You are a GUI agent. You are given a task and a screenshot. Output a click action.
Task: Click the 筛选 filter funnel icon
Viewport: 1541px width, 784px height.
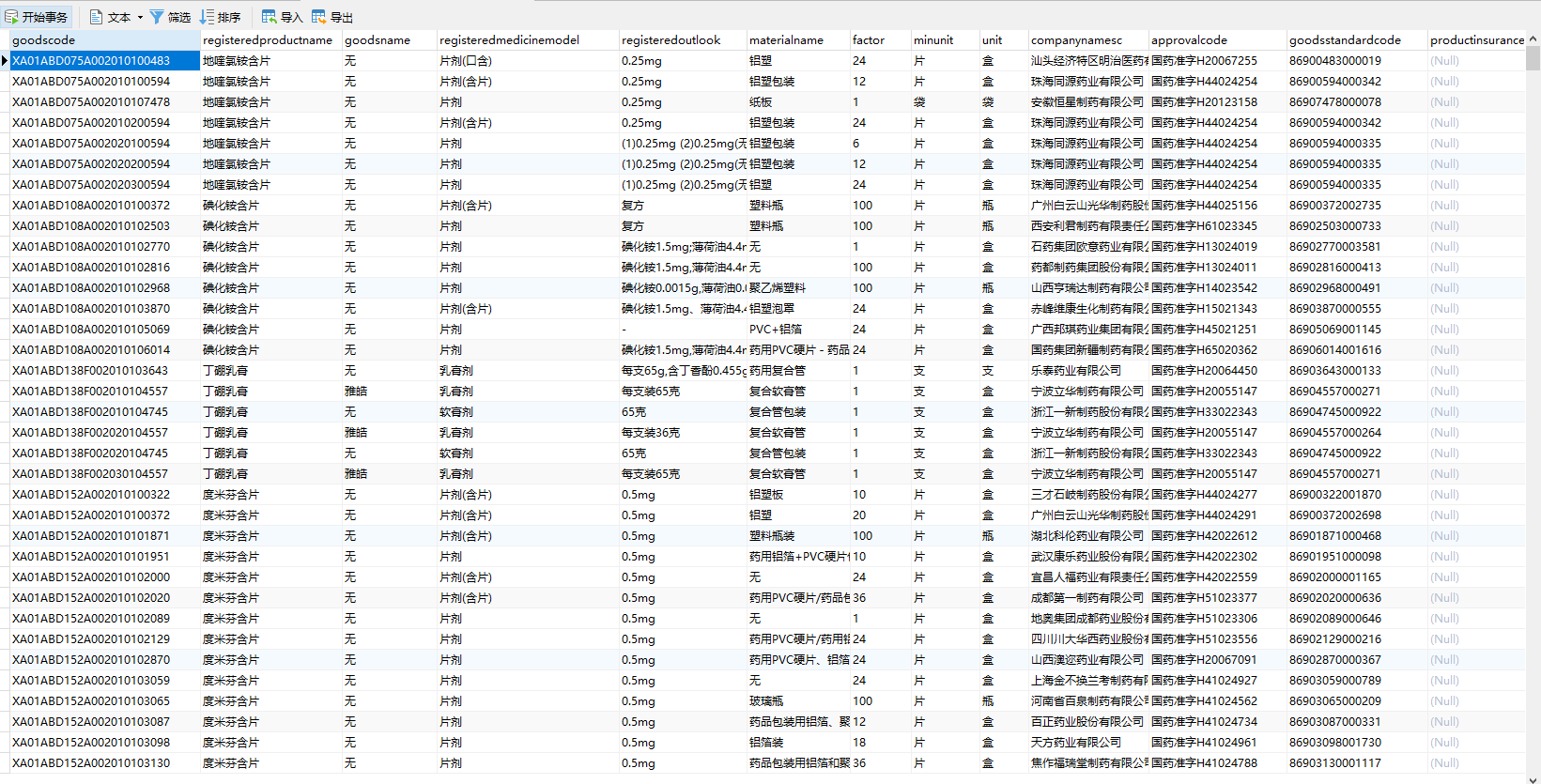pyautogui.click(x=157, y=17)
